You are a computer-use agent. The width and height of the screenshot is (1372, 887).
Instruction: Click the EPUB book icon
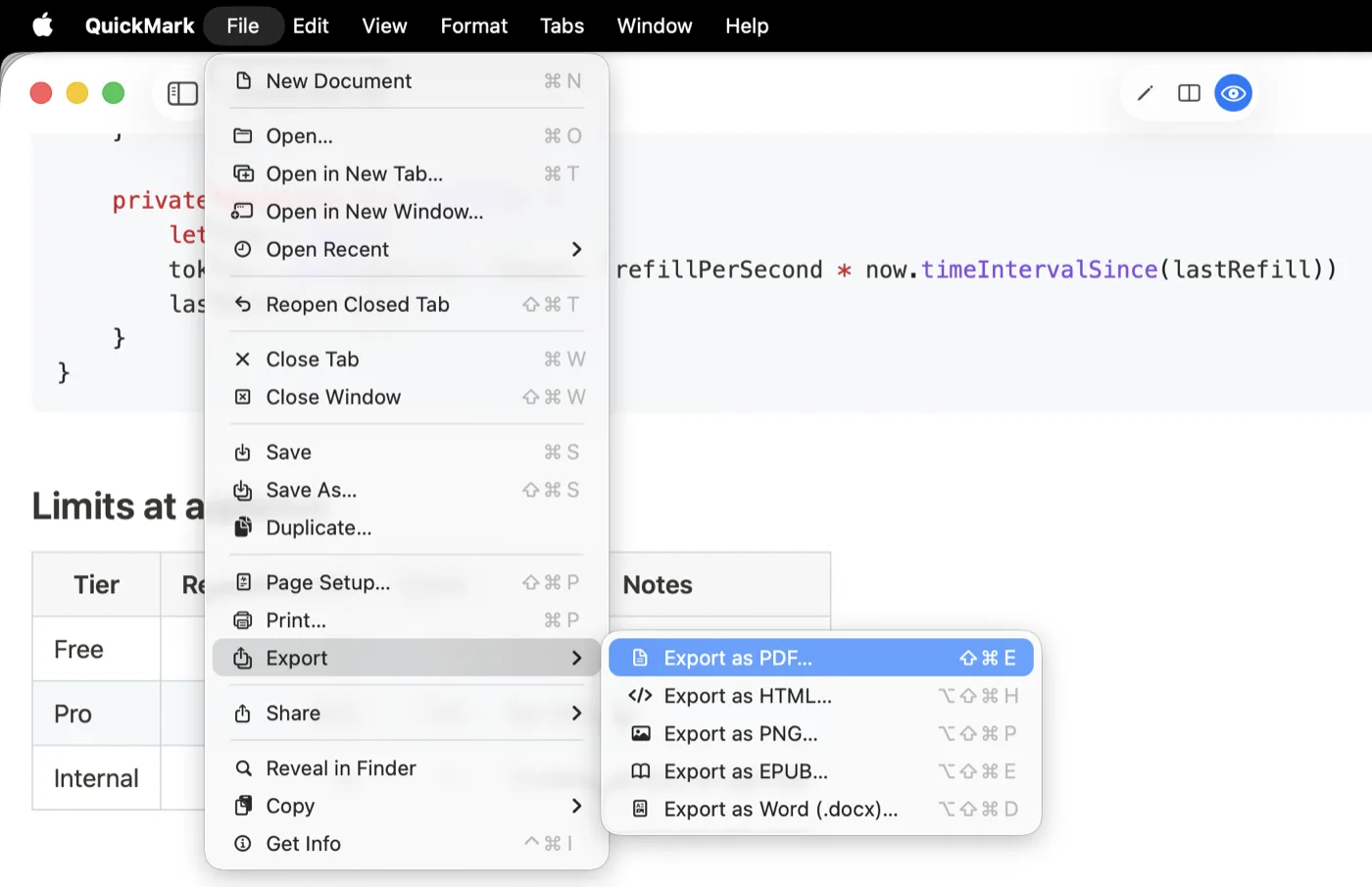click(641, 771)
